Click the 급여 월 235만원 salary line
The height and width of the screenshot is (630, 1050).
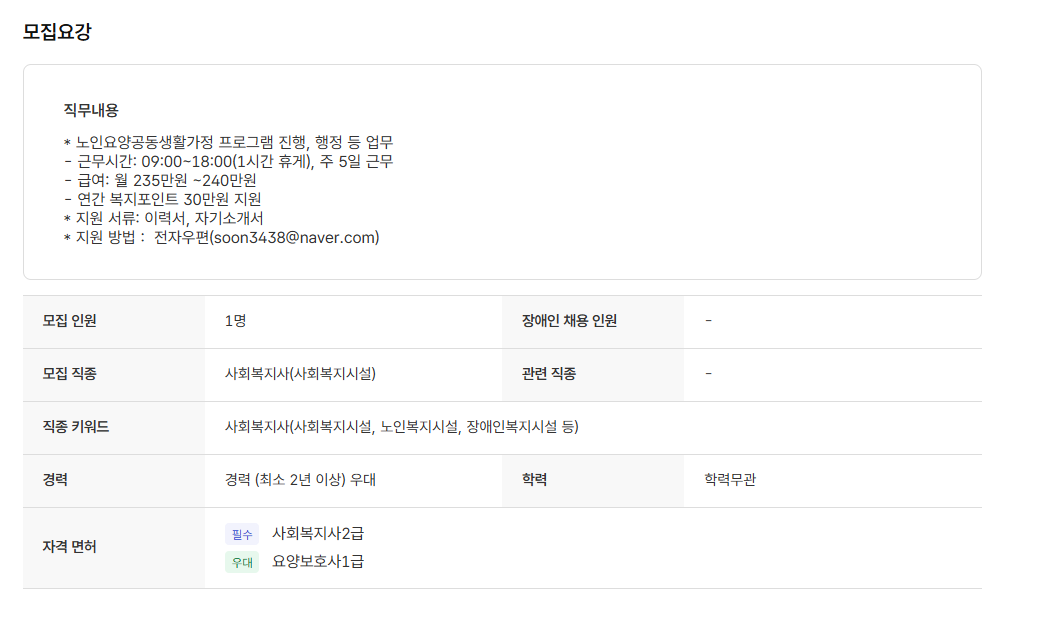coord(160,180)
